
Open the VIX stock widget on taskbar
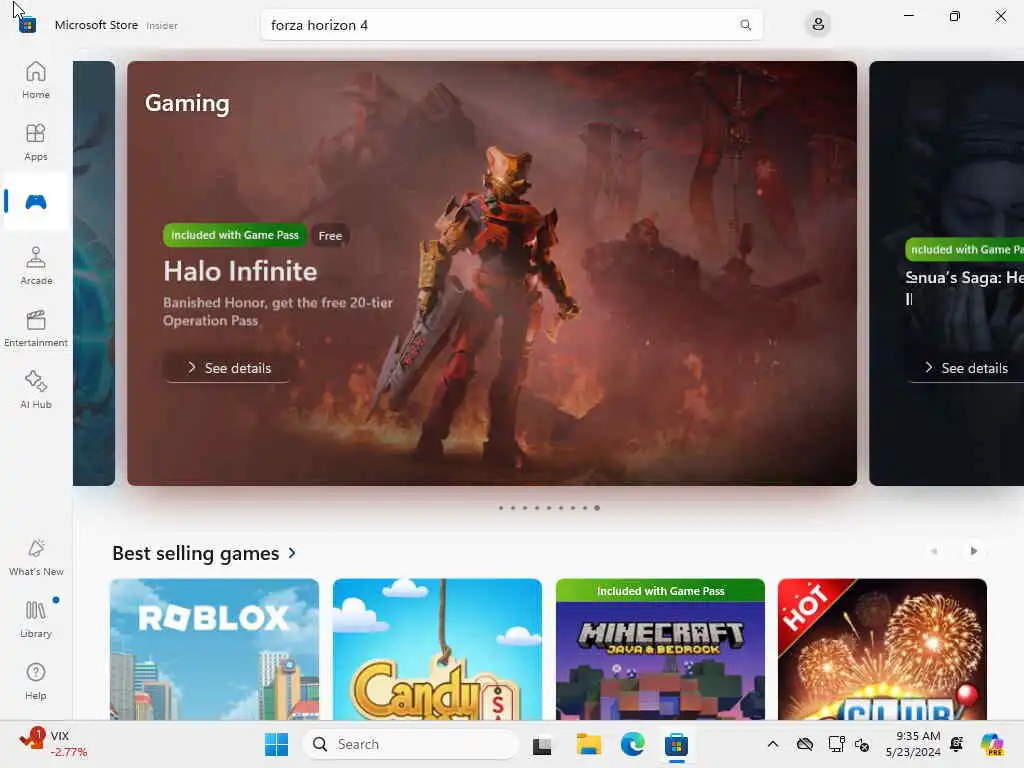click(x=52, y=744)
